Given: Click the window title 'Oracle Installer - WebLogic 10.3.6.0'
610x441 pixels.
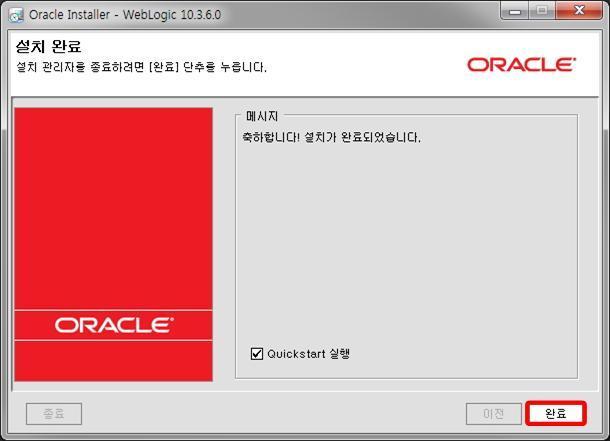Looking at the screenshot, I should [125, 15].
